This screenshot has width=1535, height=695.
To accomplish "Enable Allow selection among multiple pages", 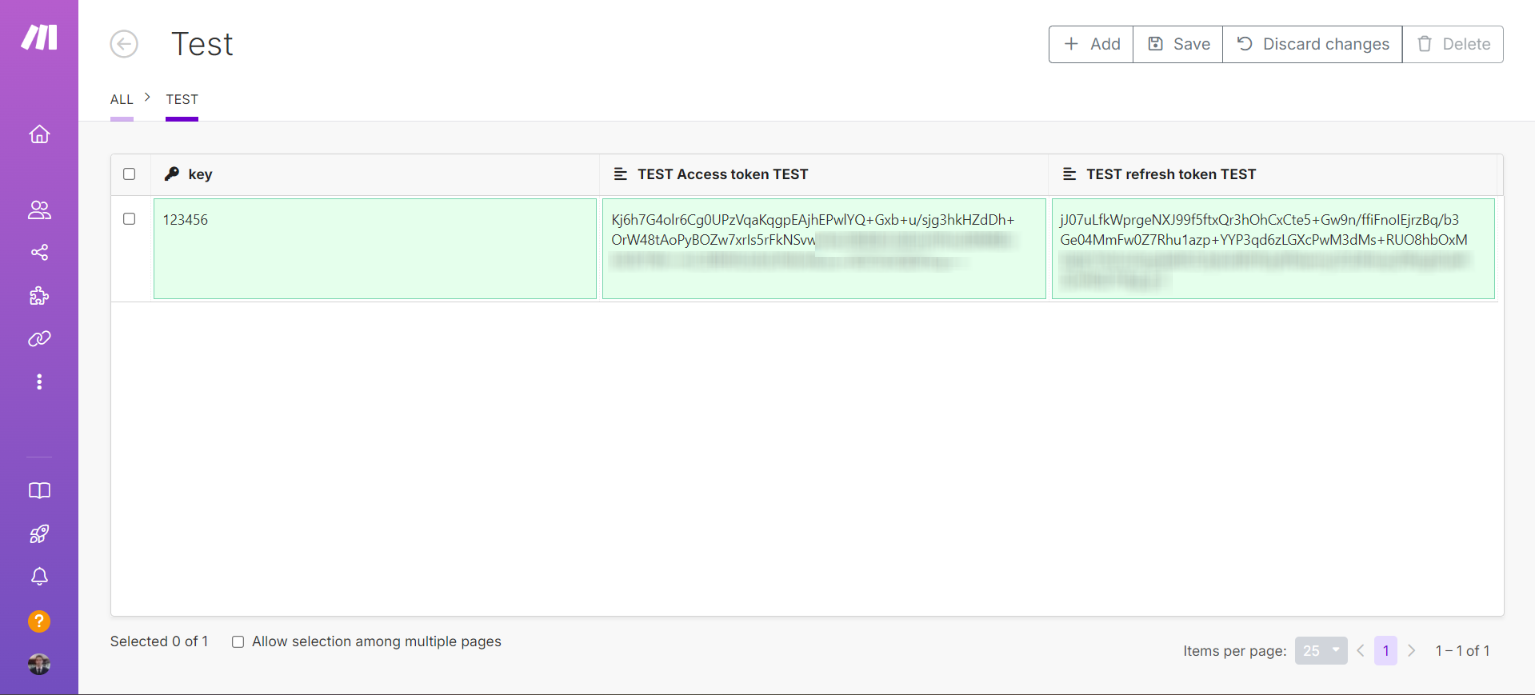I will [x=238, y=642].
